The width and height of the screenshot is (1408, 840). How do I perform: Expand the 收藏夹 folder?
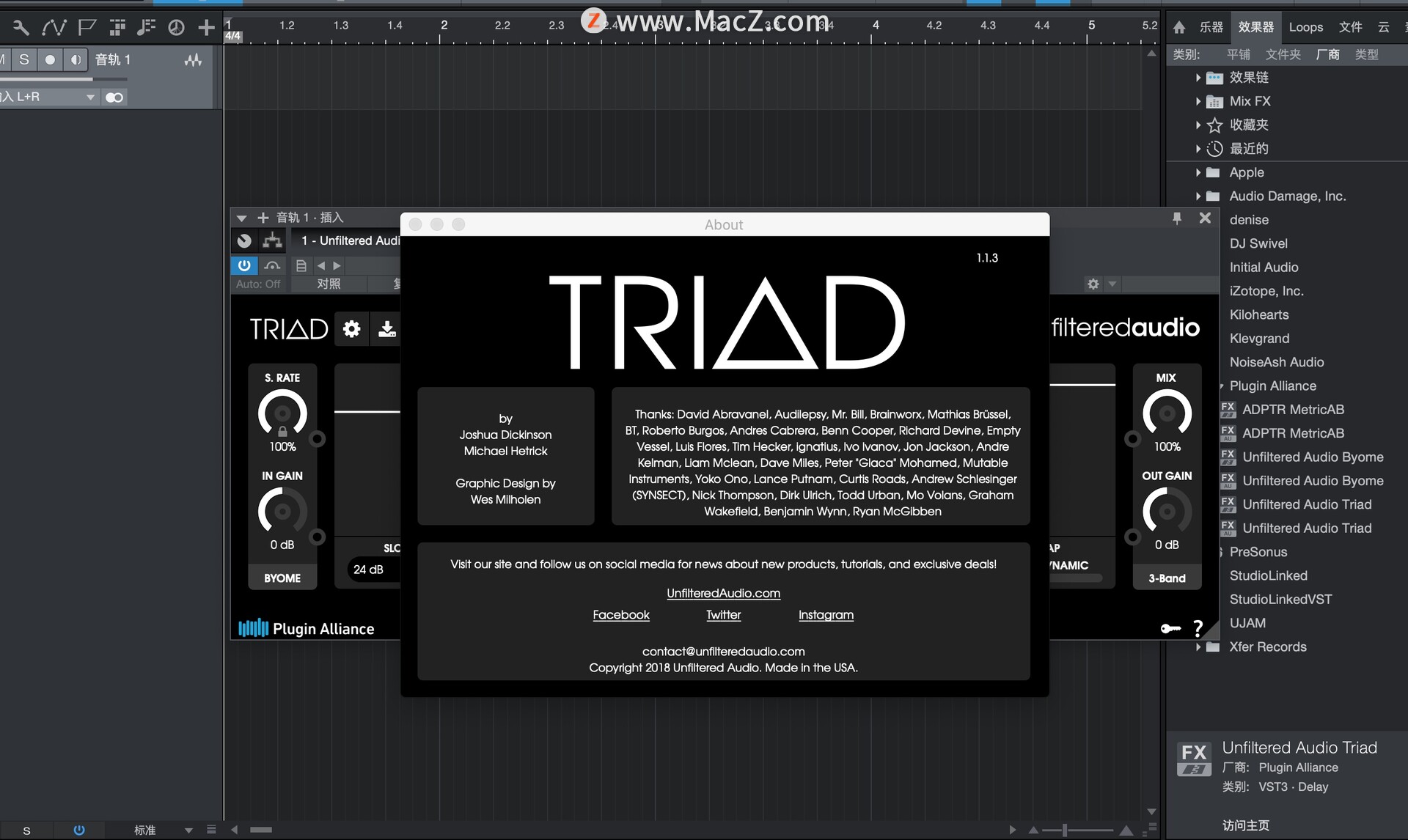(x=1198, y=125)
